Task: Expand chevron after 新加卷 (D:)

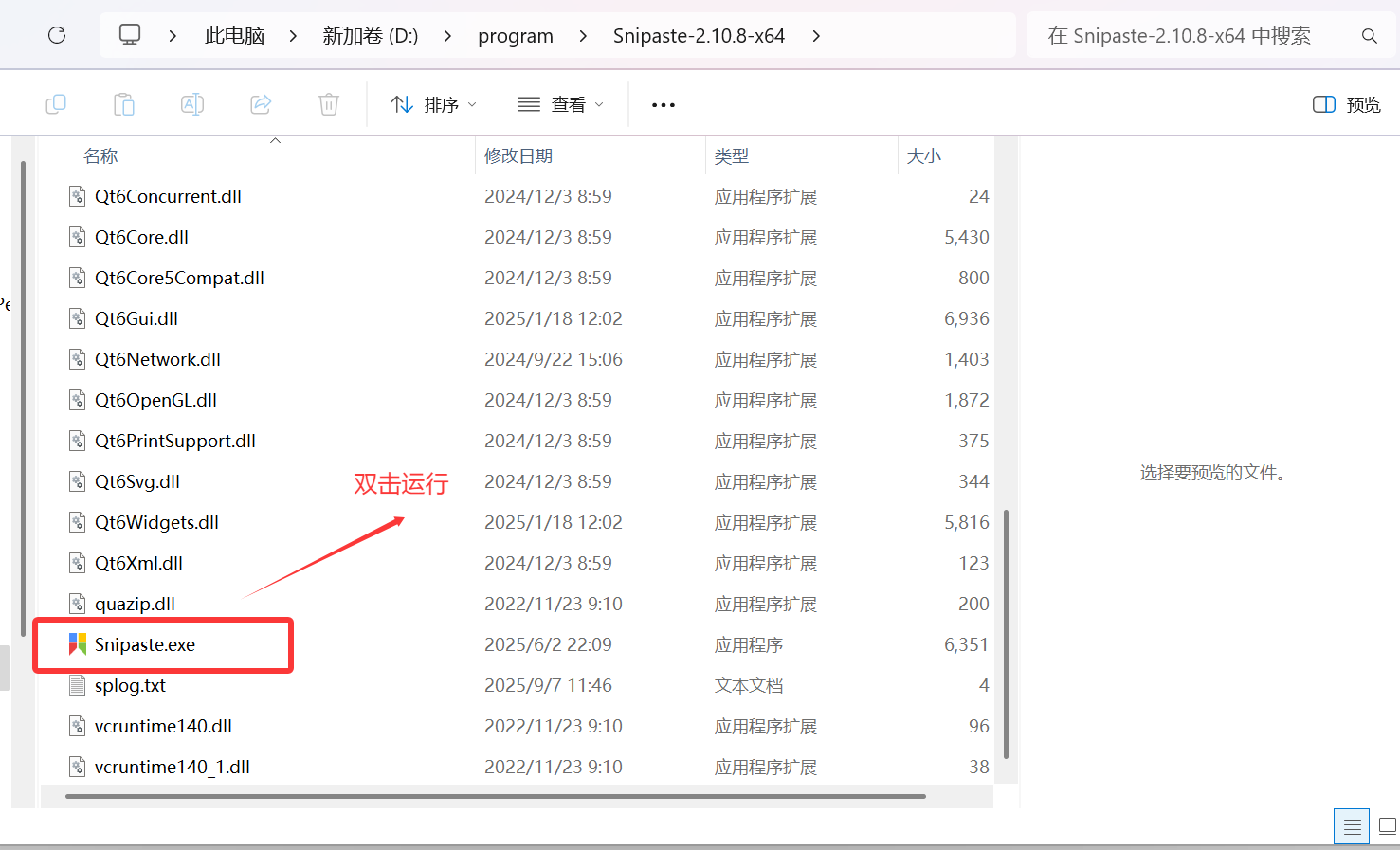Action: pyautogui.click(x=447, y=36)
